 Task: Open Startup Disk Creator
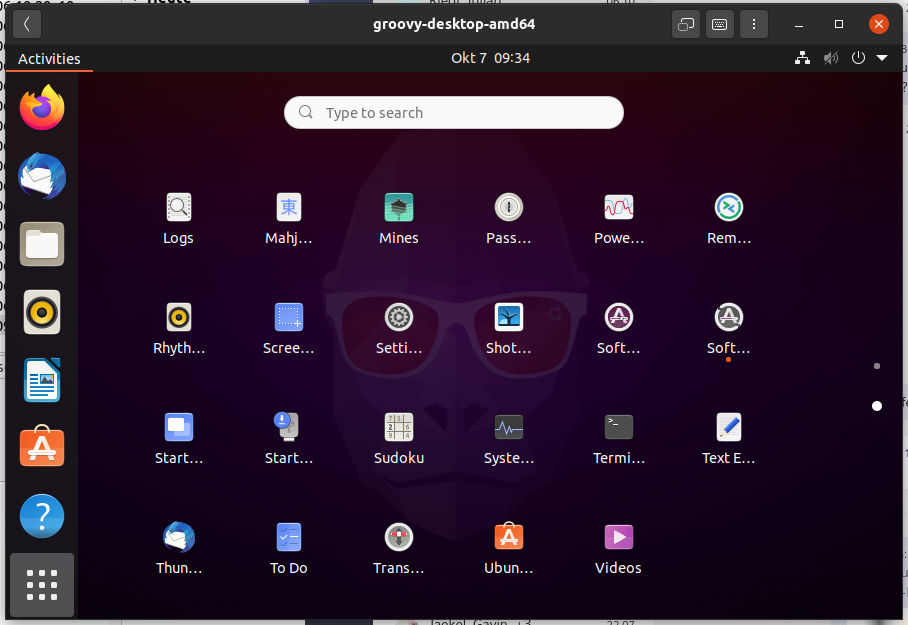[x=288, y=439]
